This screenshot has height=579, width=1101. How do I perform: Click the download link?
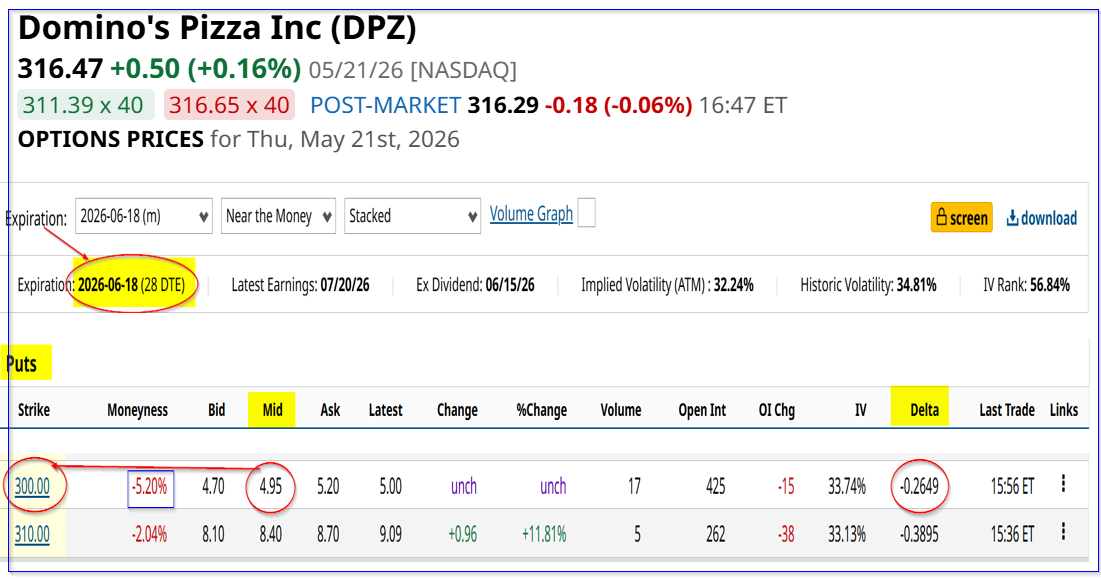point(1041,218)
